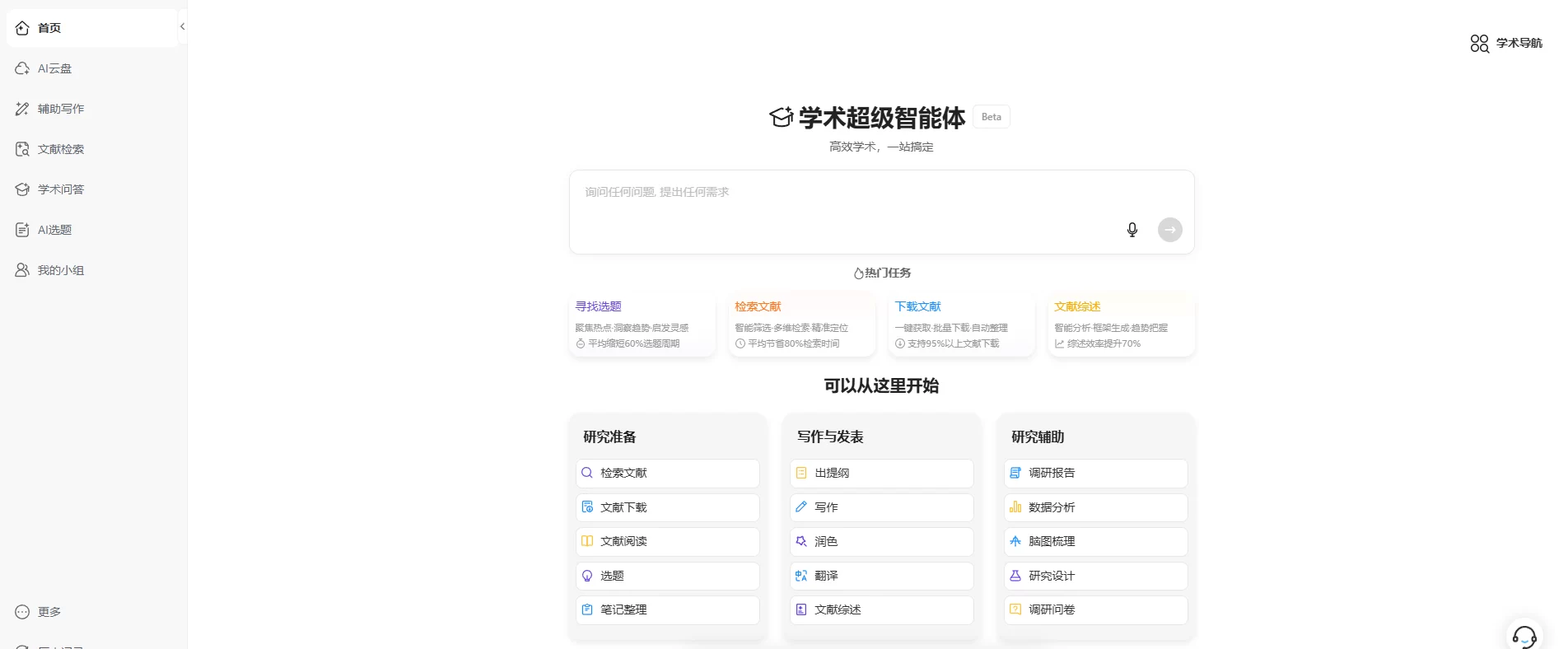Click the graduation cap logo beside 学术超级智能体

point(782,118)
